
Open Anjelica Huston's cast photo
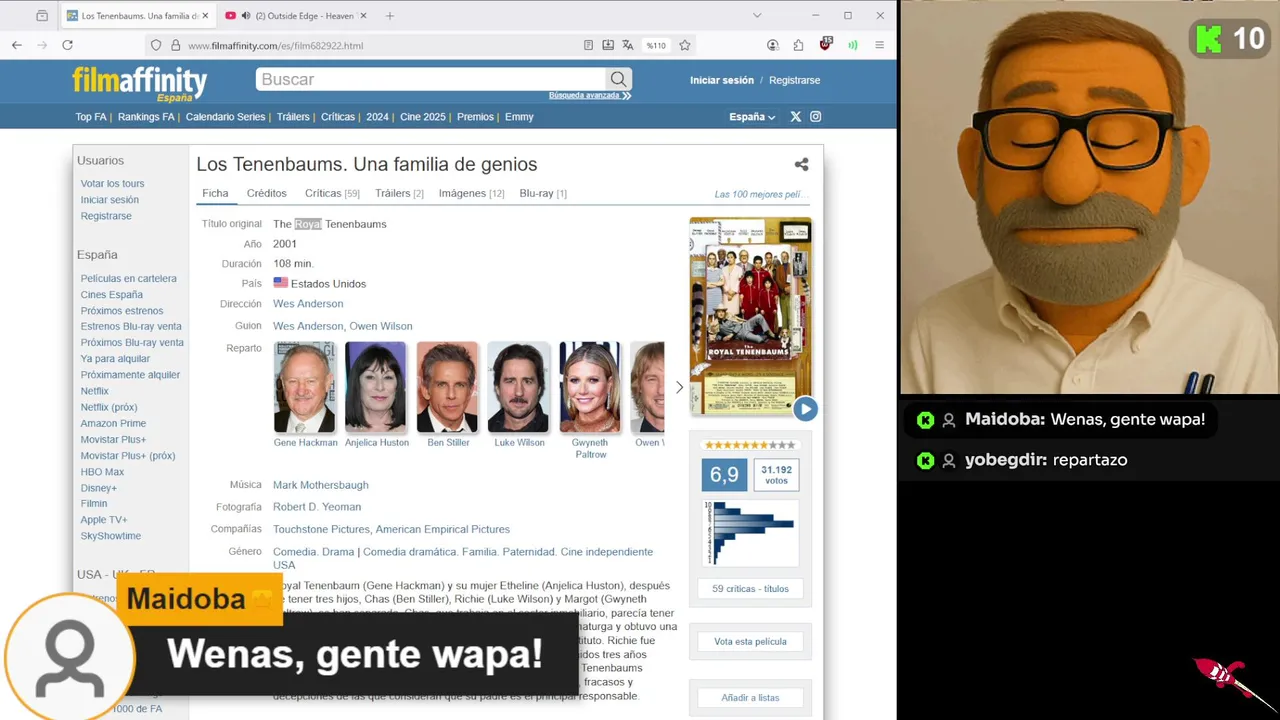pos(376,387)
